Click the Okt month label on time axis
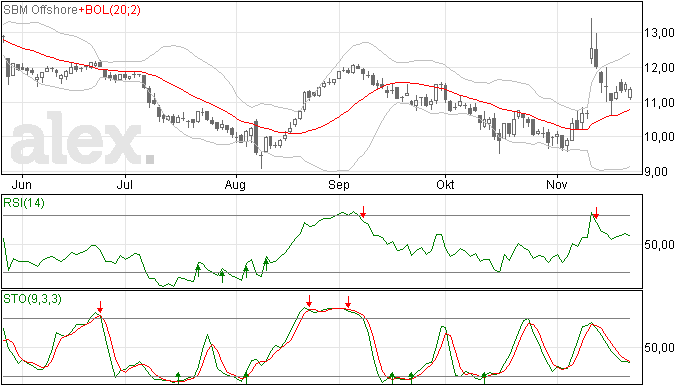The width and height of the screenshot is (690, 387). tap(445, 184)
